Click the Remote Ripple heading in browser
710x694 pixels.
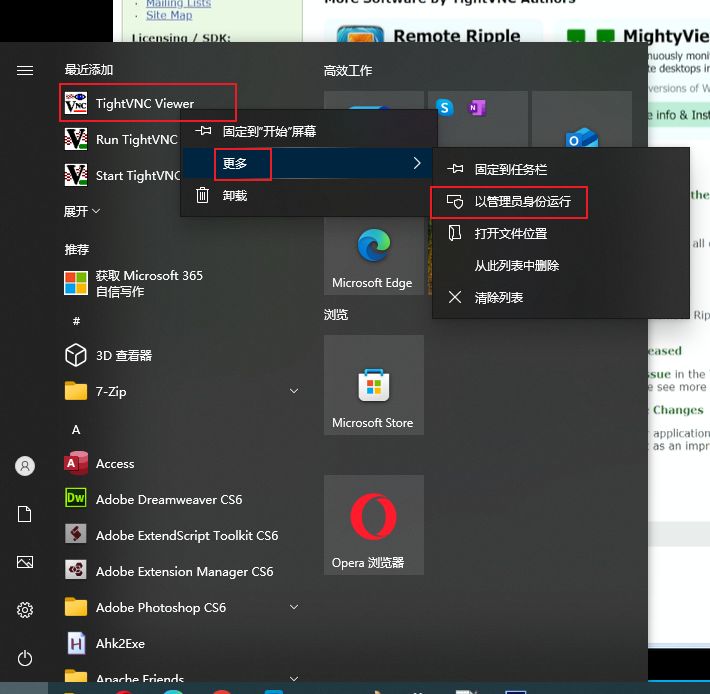[456, 36]
